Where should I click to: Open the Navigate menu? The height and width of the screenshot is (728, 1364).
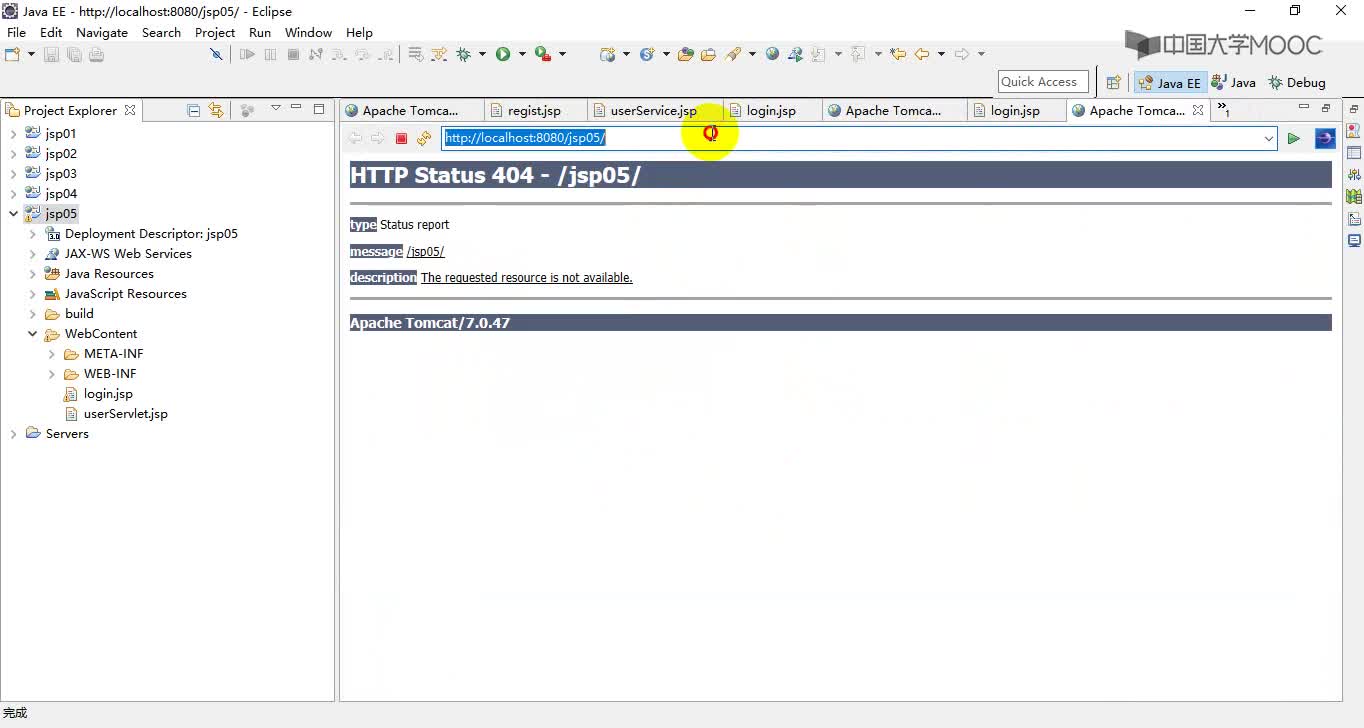tap(102, 32)
